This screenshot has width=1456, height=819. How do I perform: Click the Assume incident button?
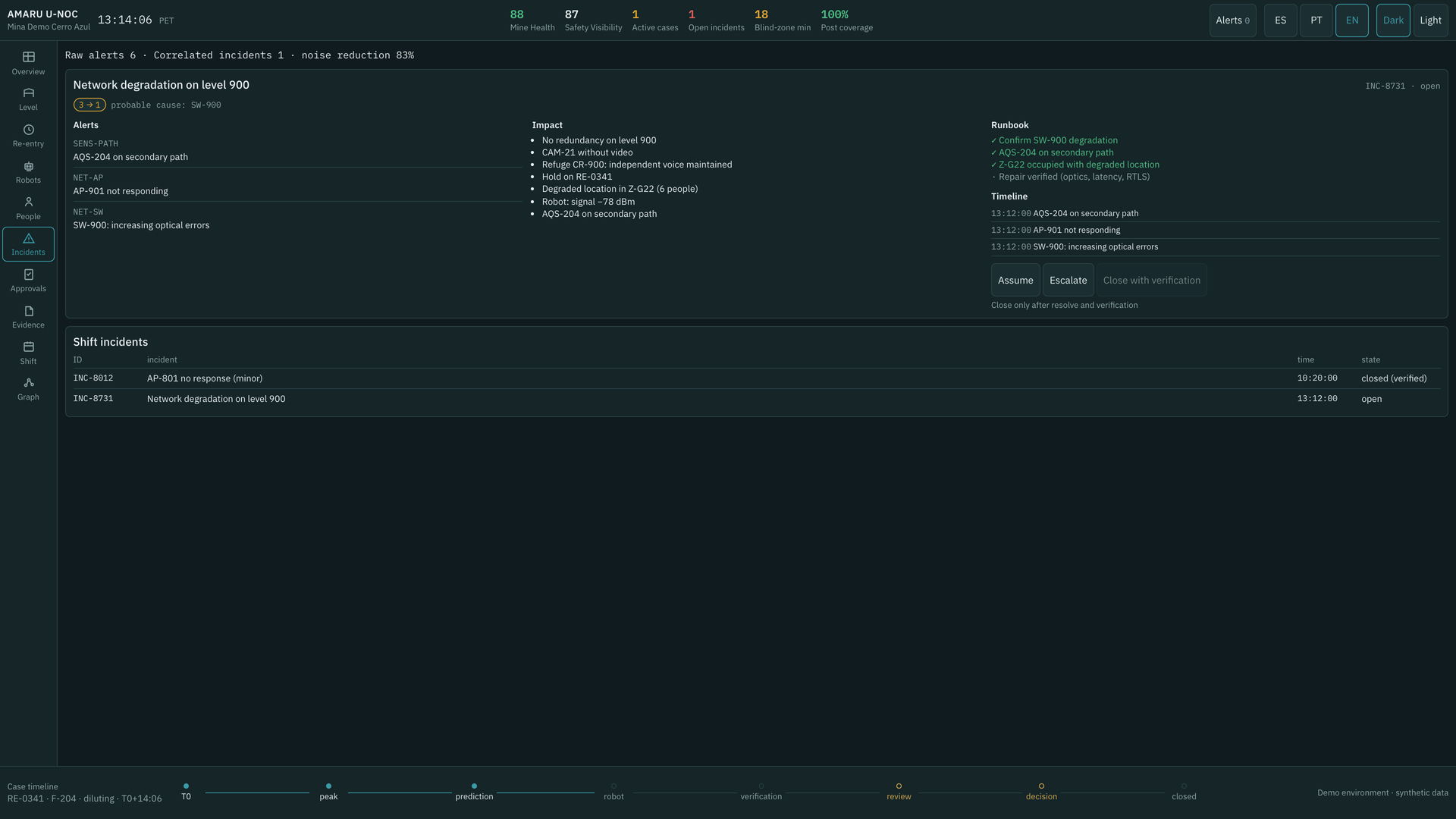point(1015,280)
